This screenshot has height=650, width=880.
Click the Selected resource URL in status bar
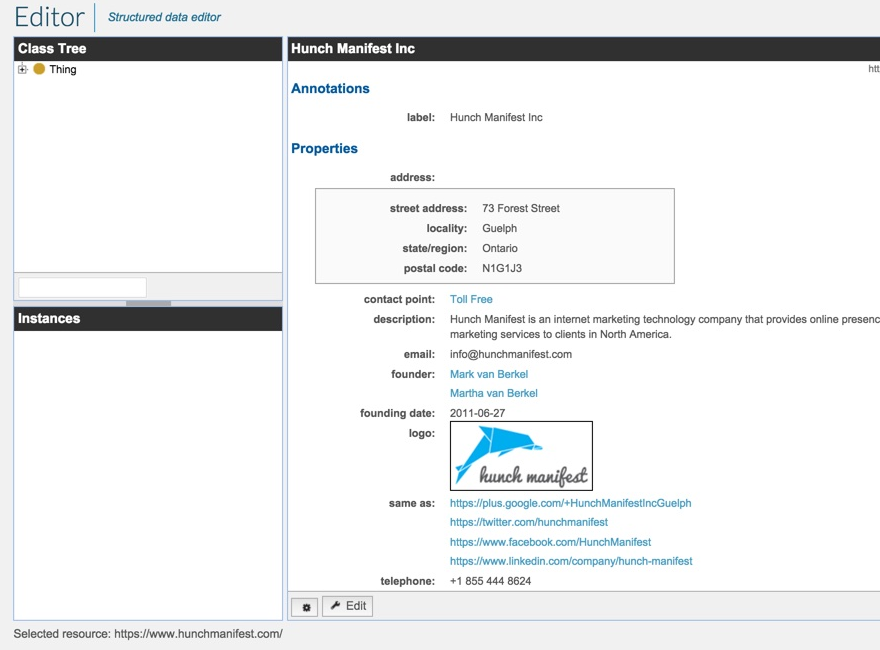pyautogui.click(x=199, y=634)
